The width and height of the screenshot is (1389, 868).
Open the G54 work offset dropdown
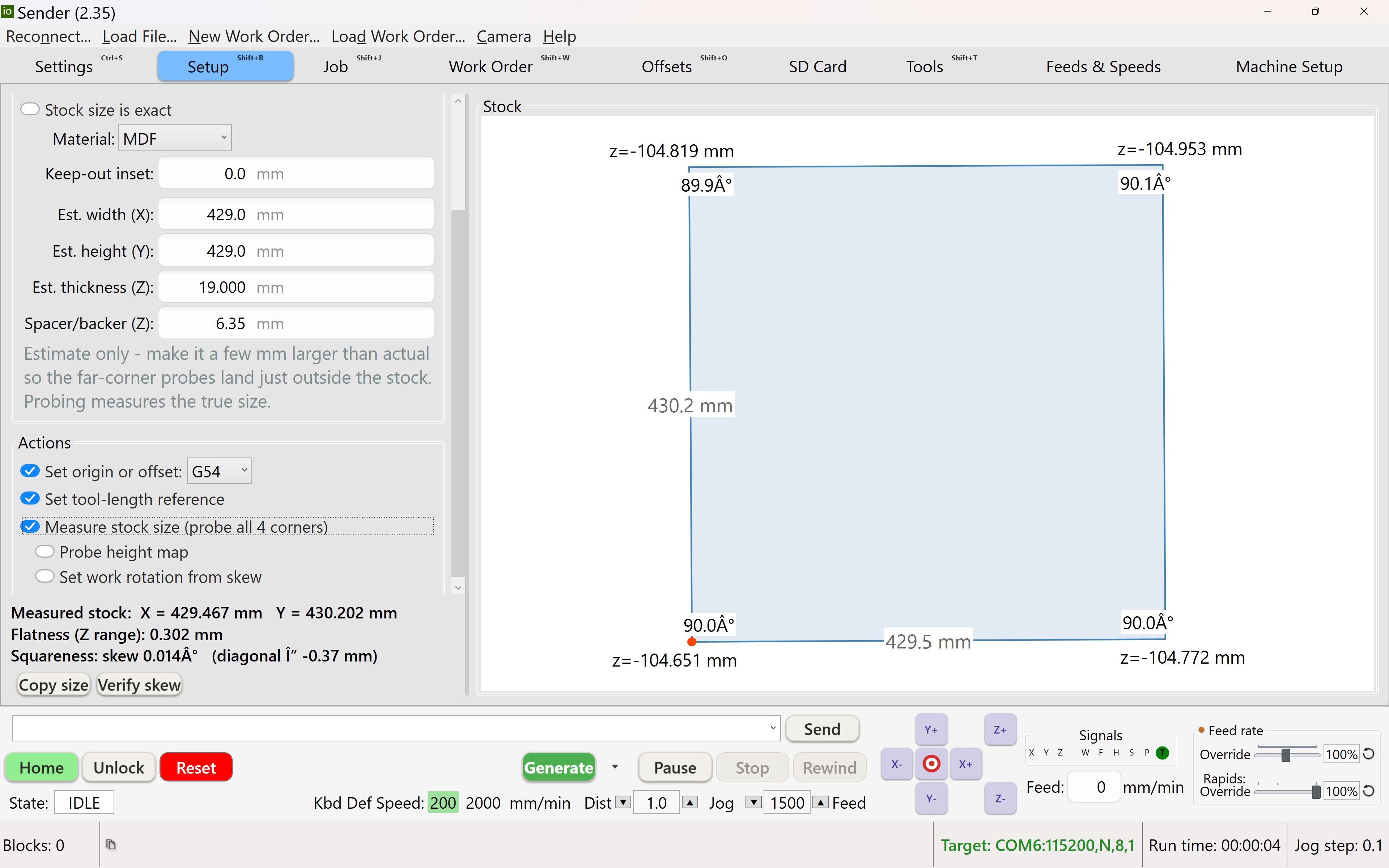click(x=219, y=471)
